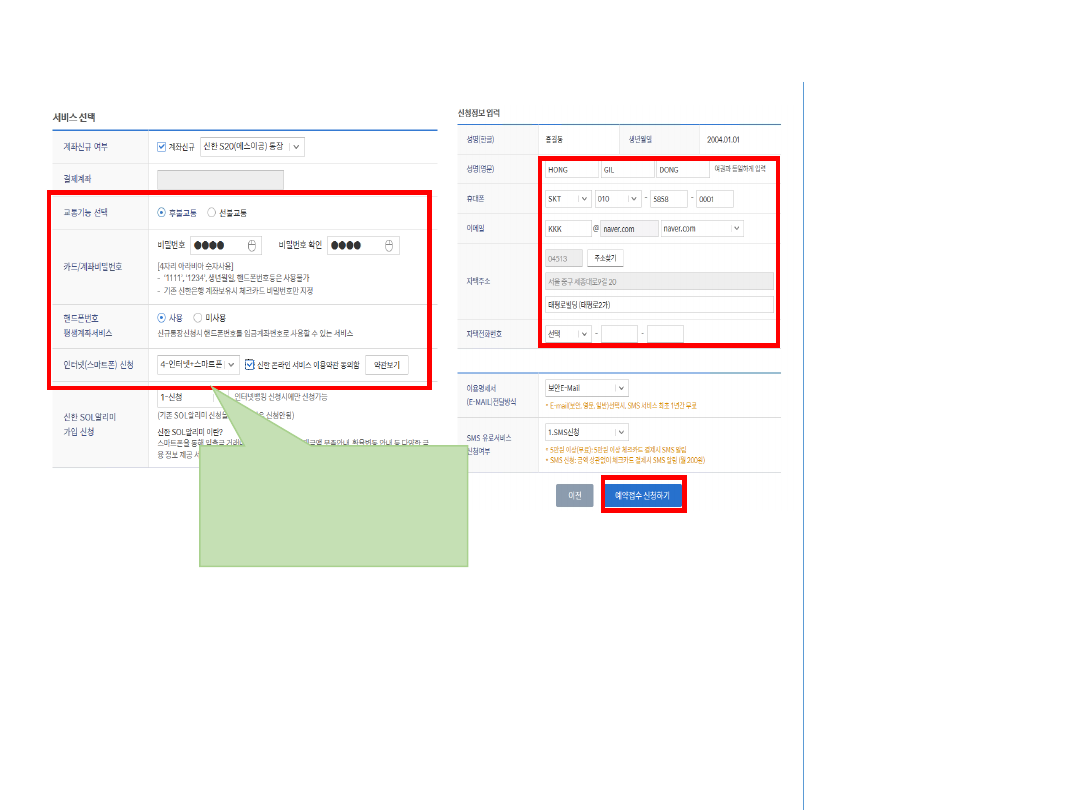Open the 1.SMS신청 dropdown

point(621,432)
